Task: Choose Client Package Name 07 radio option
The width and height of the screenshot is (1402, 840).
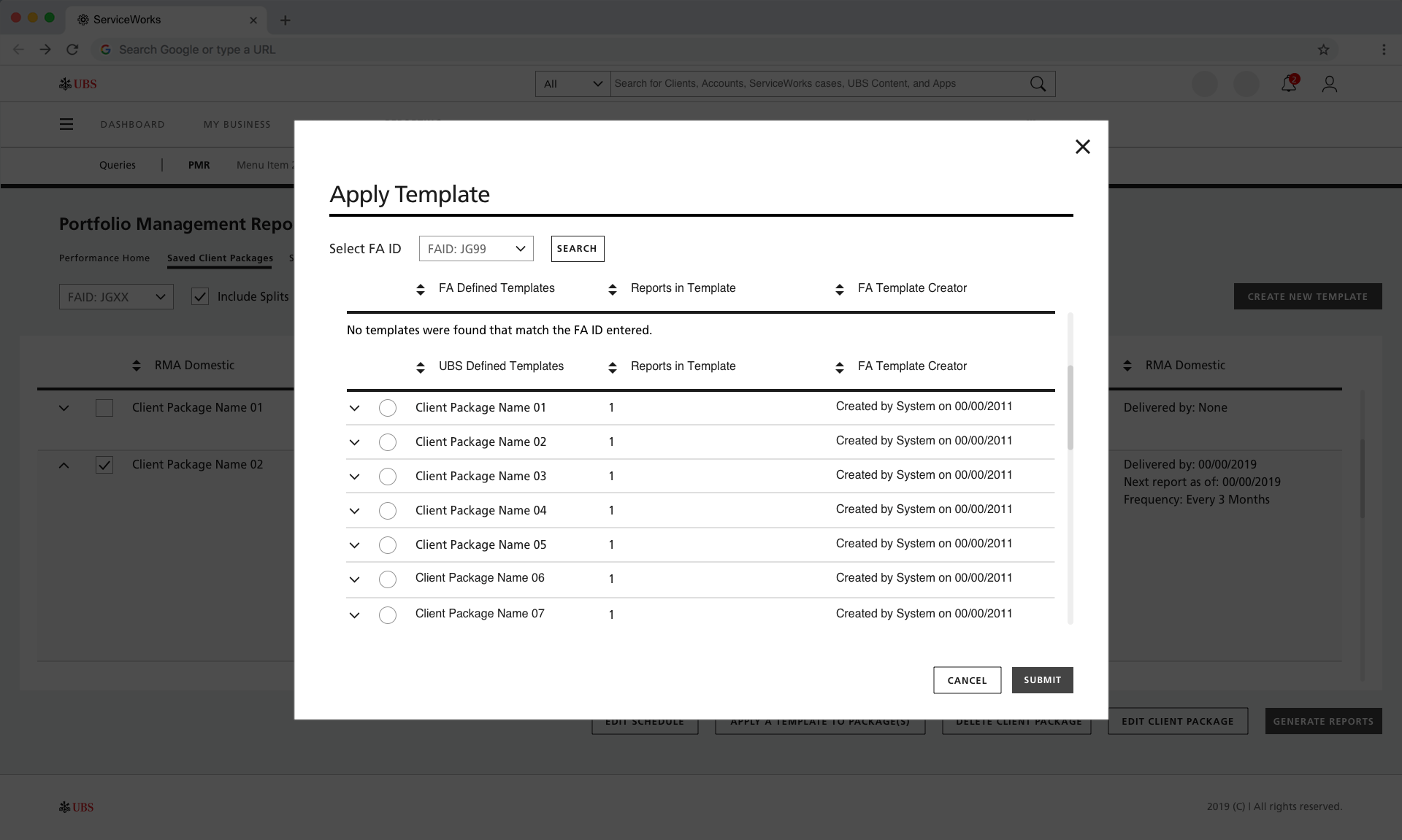Action: 388,615
